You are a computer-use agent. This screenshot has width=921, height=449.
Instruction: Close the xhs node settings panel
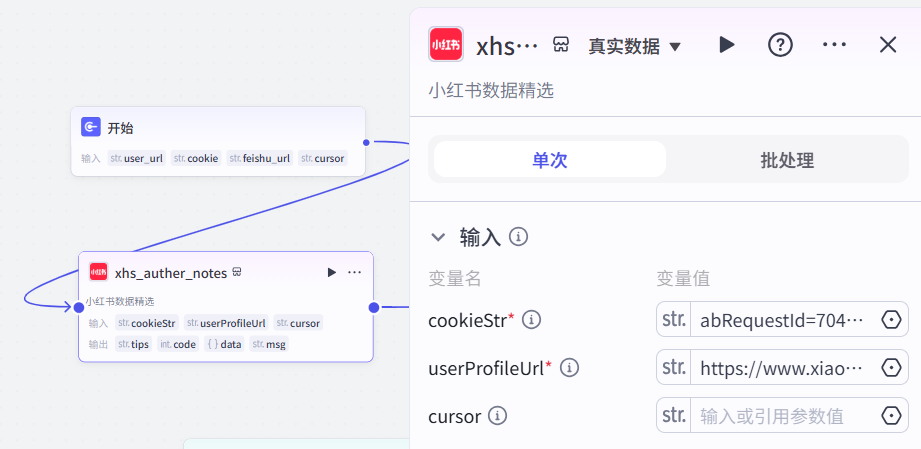[x=888, y=45]
